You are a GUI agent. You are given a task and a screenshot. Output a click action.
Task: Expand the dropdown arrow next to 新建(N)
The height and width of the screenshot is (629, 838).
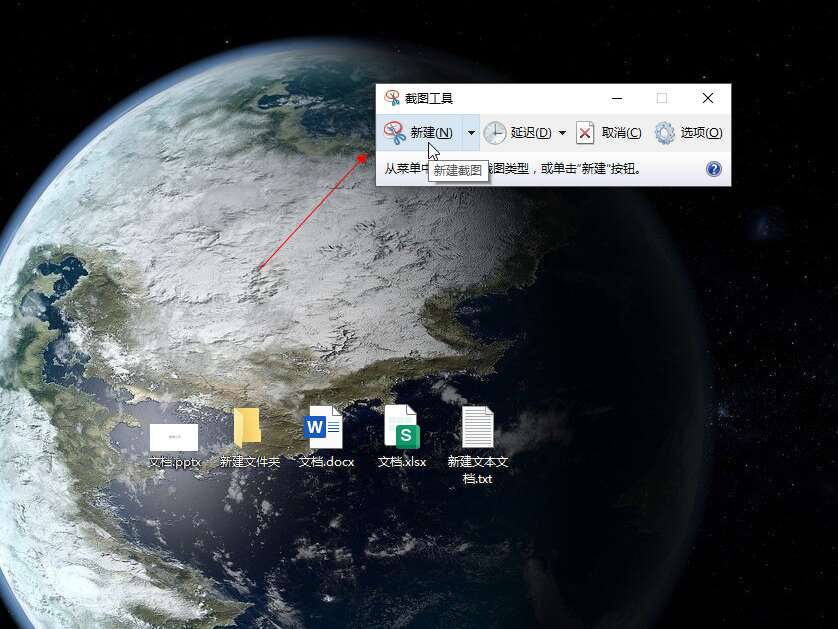point(471,132)
